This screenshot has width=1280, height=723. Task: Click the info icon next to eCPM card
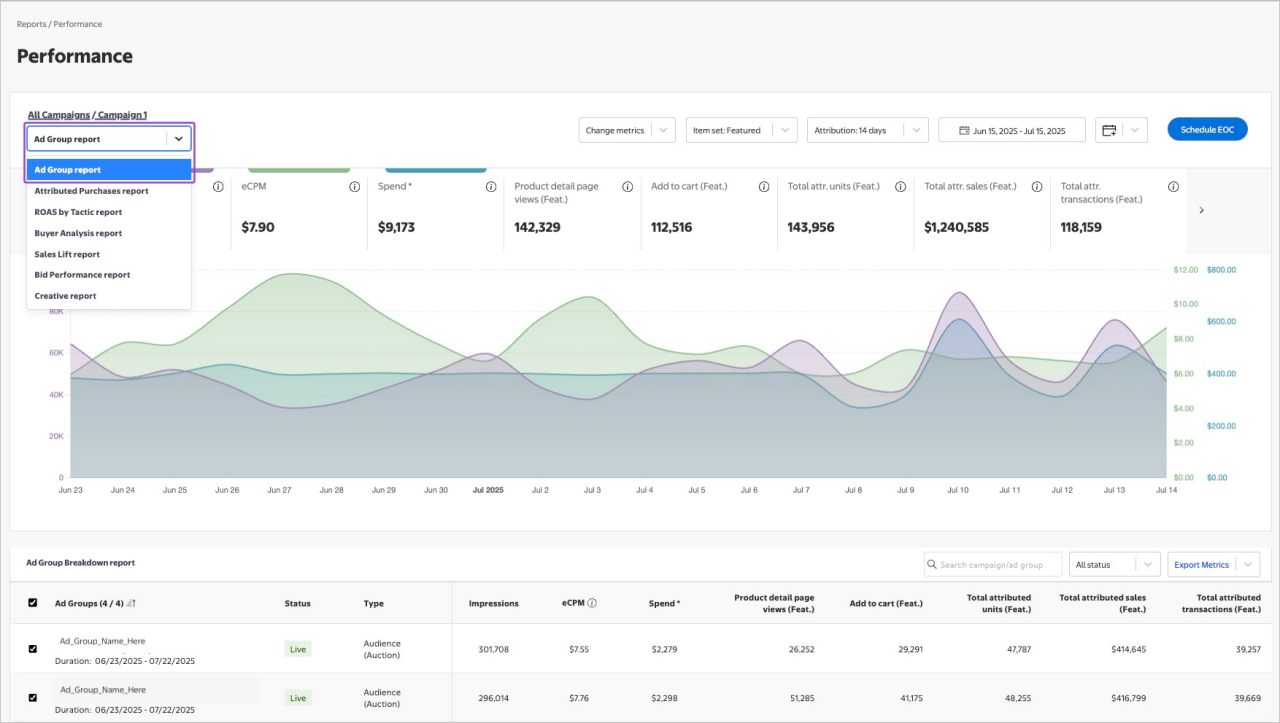coord(354,187)
